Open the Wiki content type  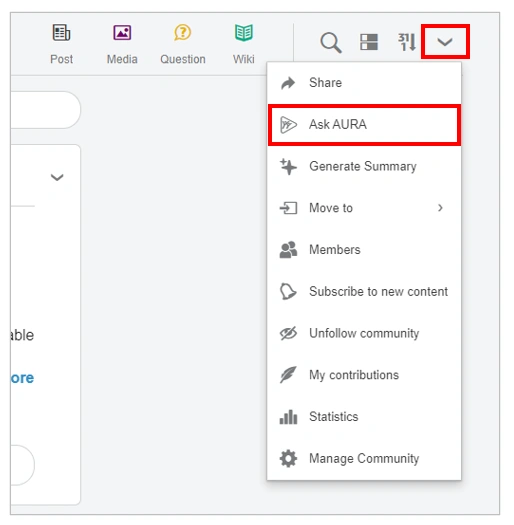(x=244, y=44)
